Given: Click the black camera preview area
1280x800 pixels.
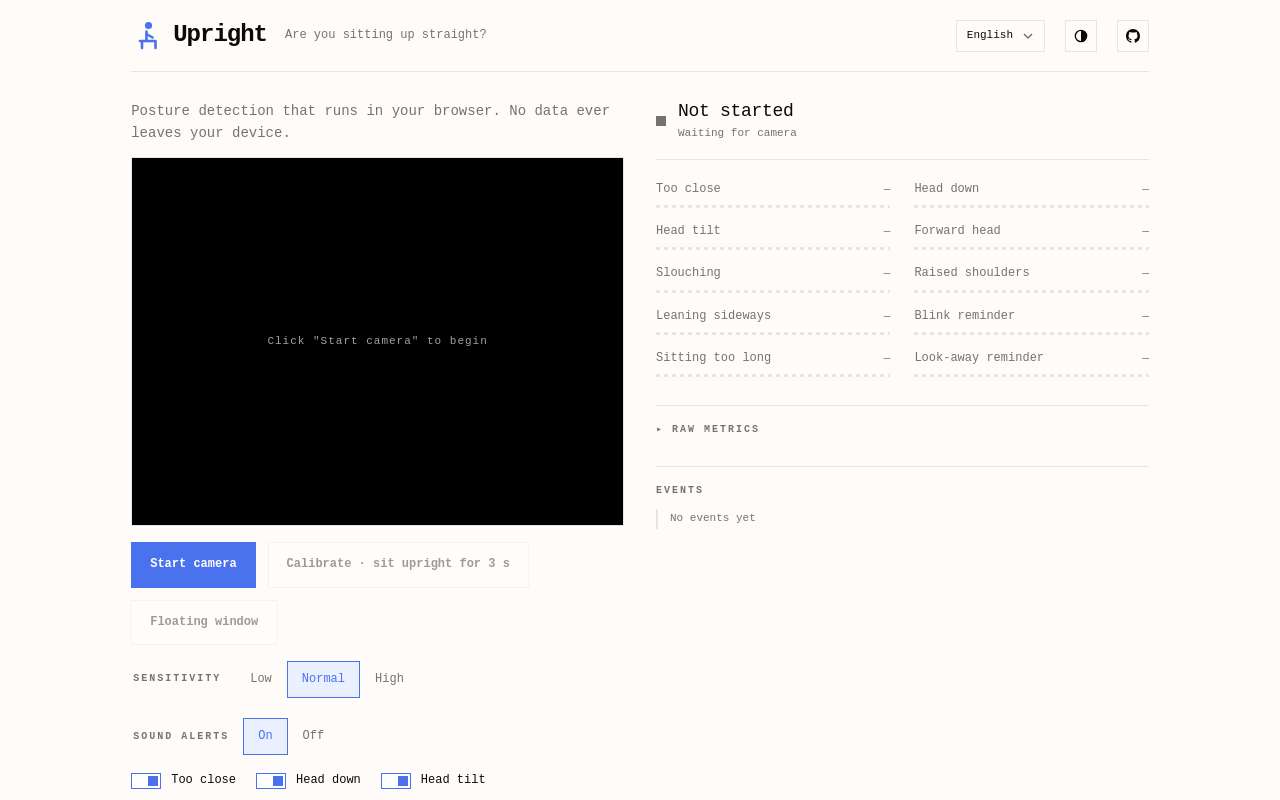Looking at the screenshot, I should tap(377, 341).
